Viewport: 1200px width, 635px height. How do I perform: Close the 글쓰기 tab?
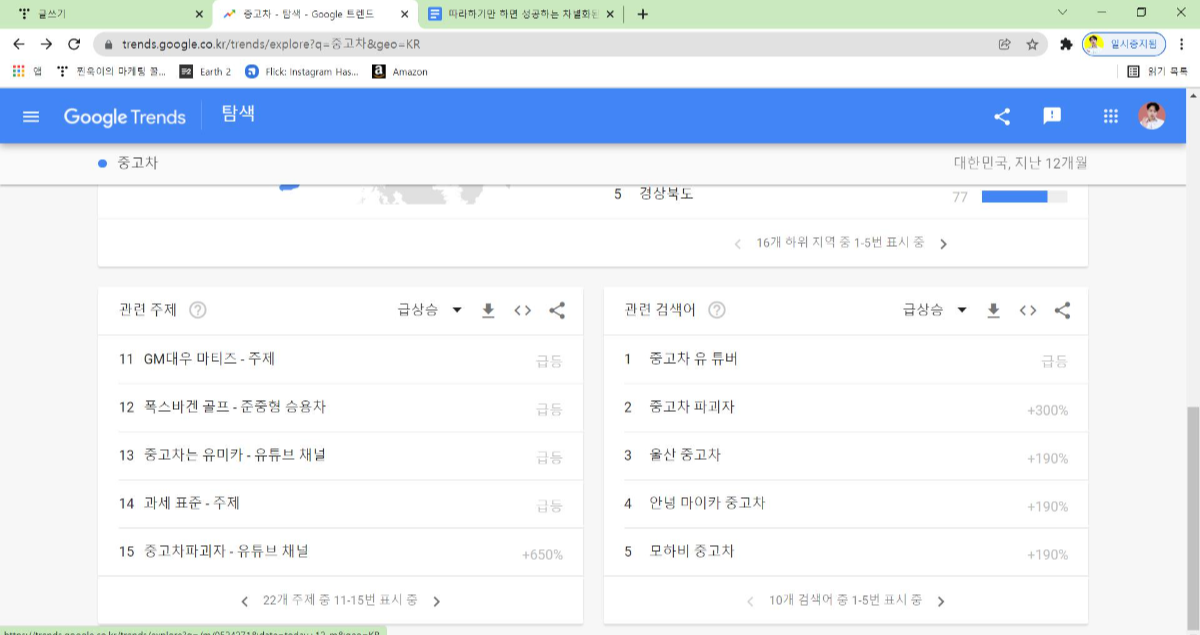click(199, 14)
